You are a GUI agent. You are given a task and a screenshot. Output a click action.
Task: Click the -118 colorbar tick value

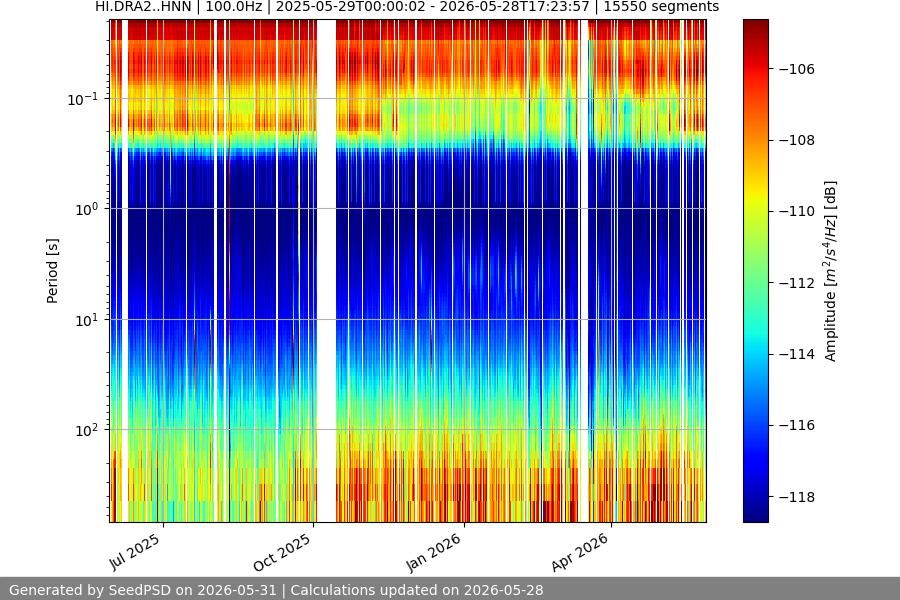[797, 497]
